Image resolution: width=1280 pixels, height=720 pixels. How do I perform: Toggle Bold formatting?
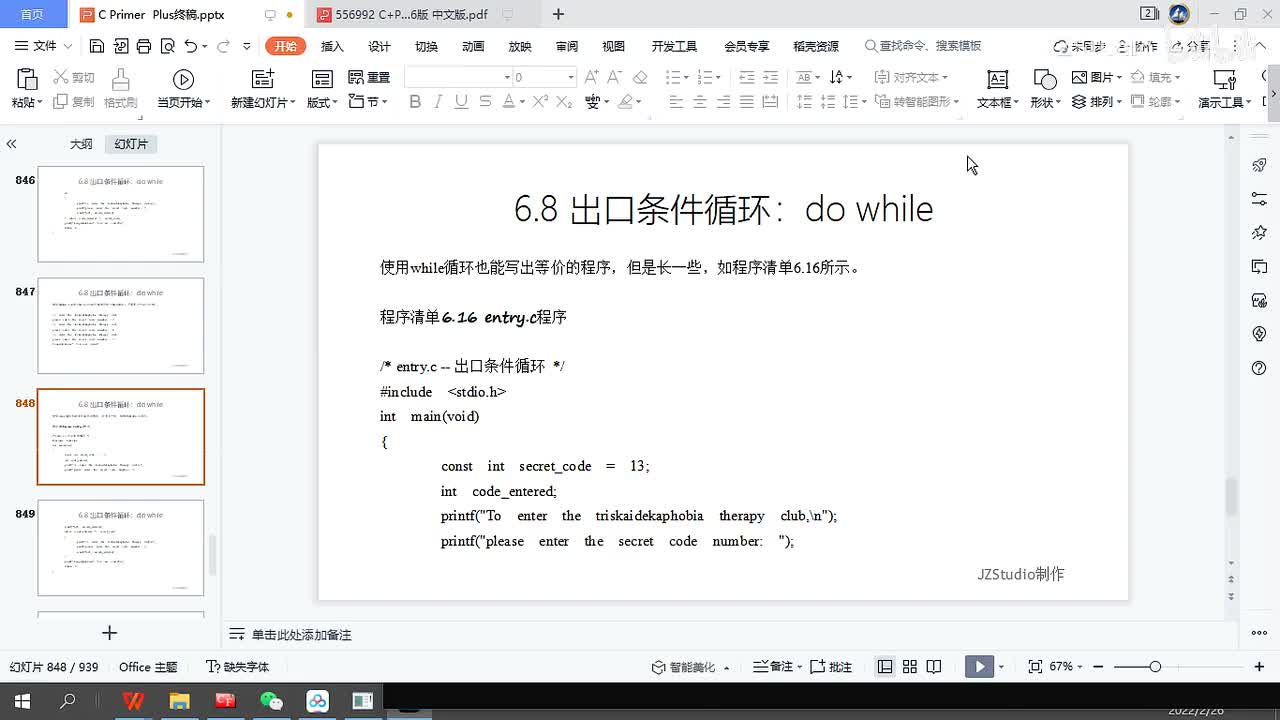point(415,102)
